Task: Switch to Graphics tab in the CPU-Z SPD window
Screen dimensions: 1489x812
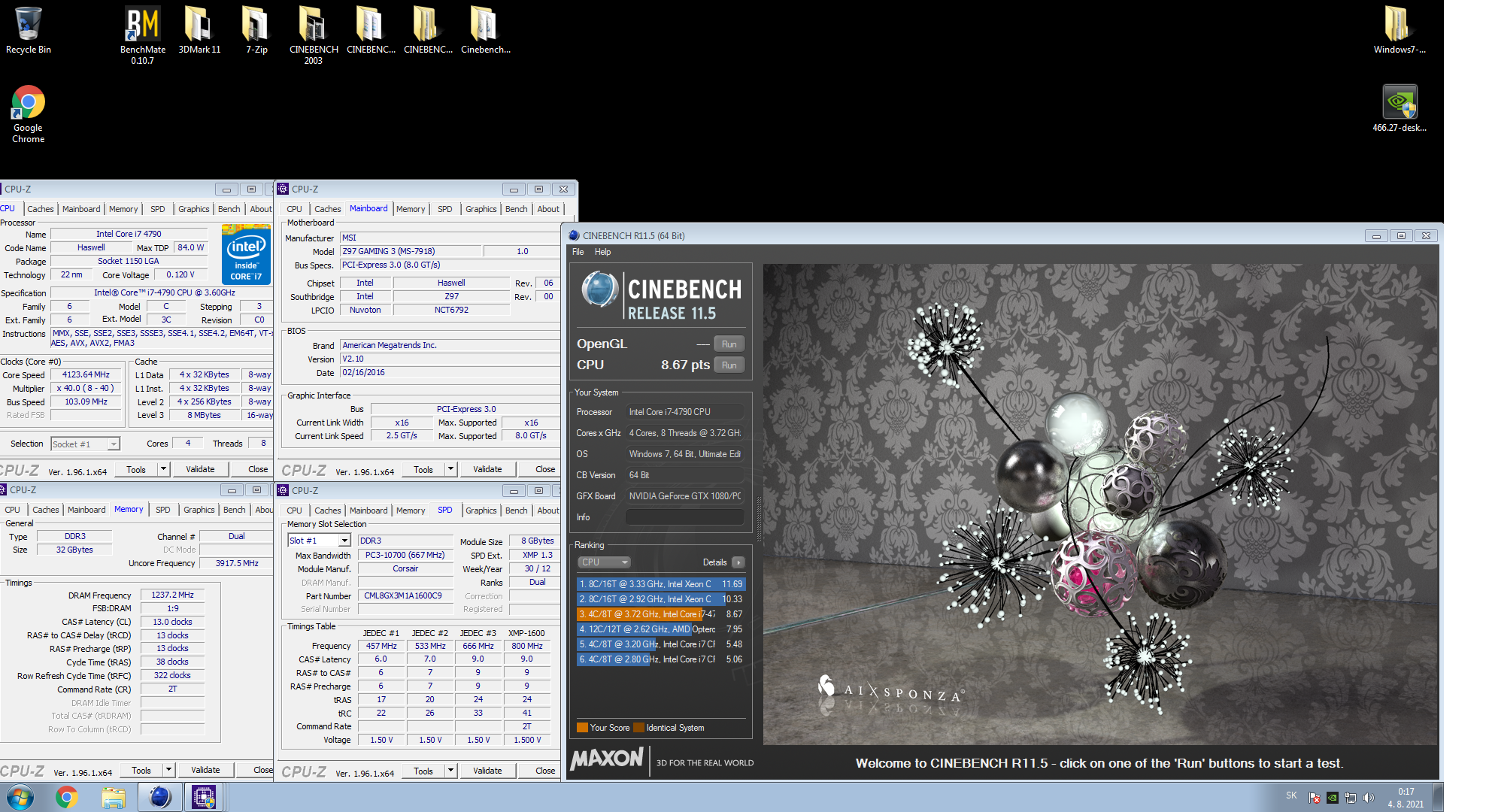Action: click(481, 511)
